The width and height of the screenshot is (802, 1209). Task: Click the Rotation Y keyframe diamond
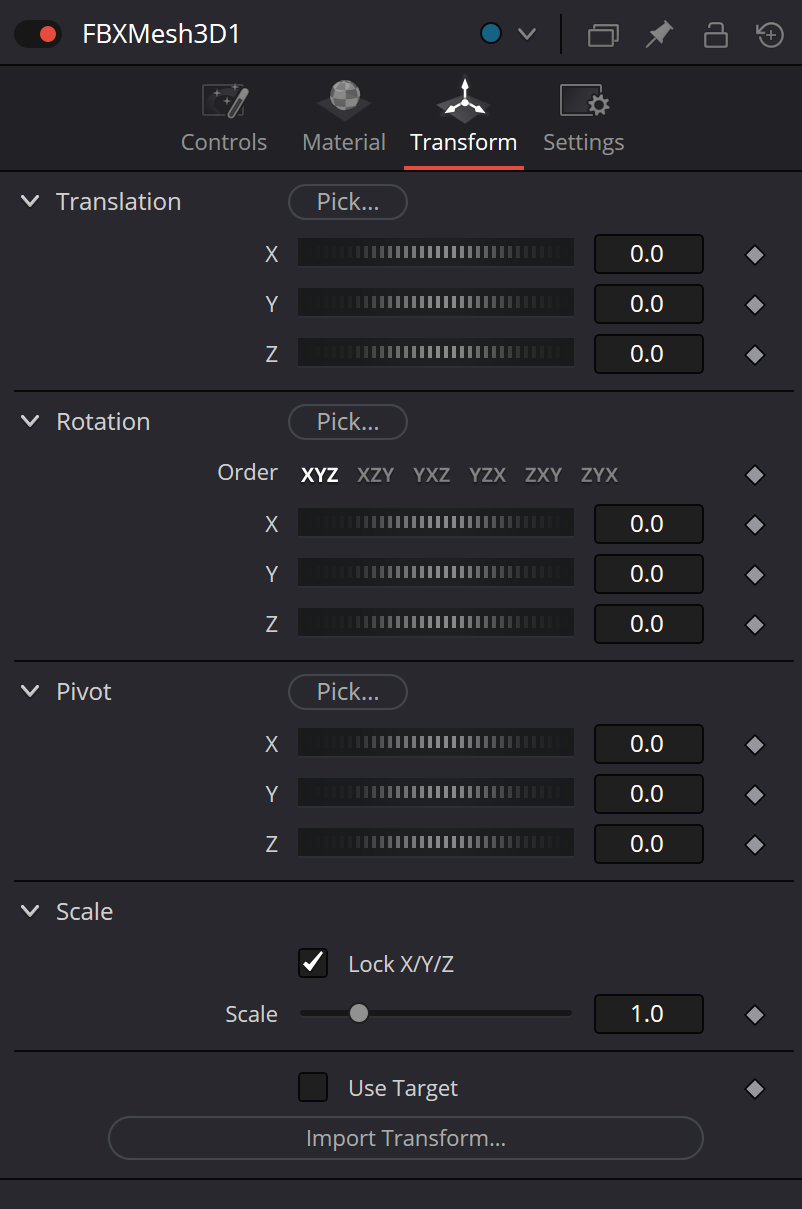coord(756,575)
